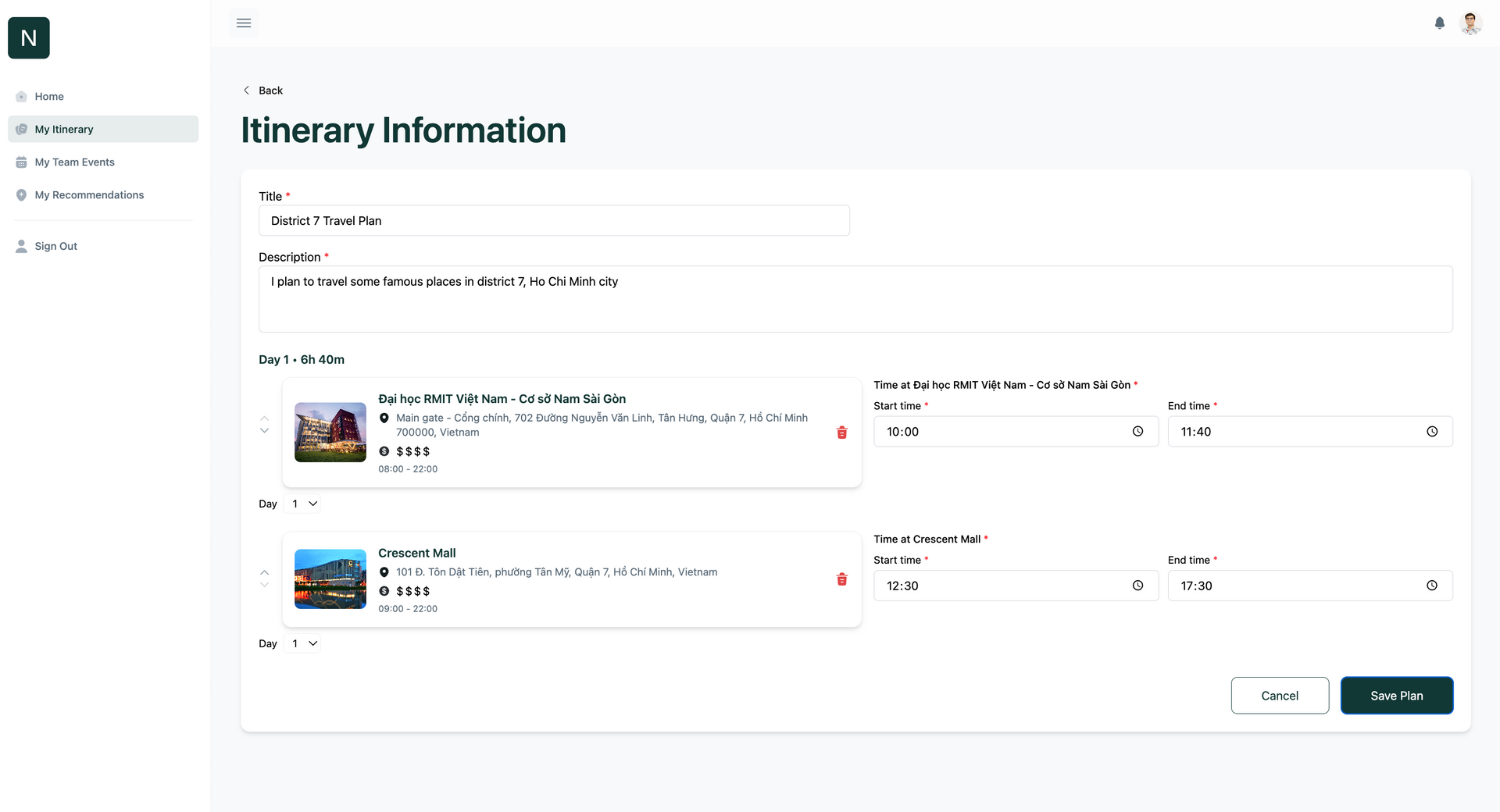Open clock picker for Crescent Mall end time
1500x812 pixels.
coord(1431,586)
